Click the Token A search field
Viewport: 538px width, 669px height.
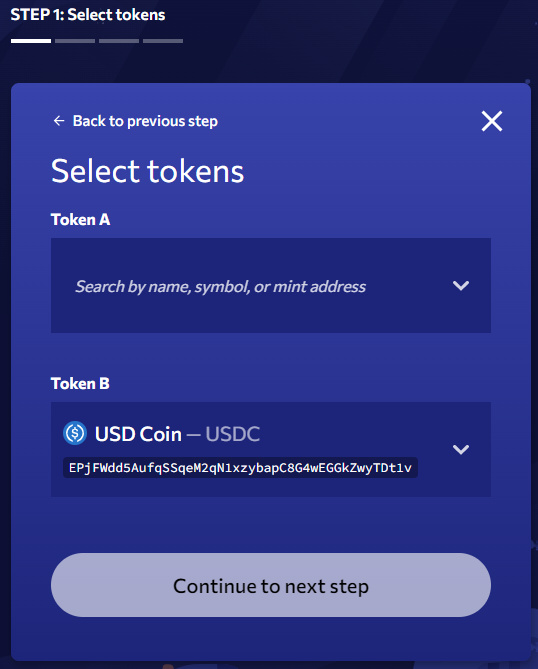(x=270, y=285)
